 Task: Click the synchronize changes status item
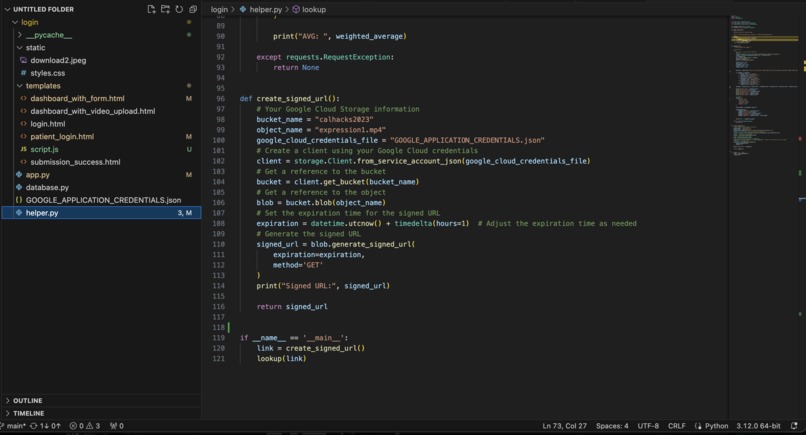45,426
